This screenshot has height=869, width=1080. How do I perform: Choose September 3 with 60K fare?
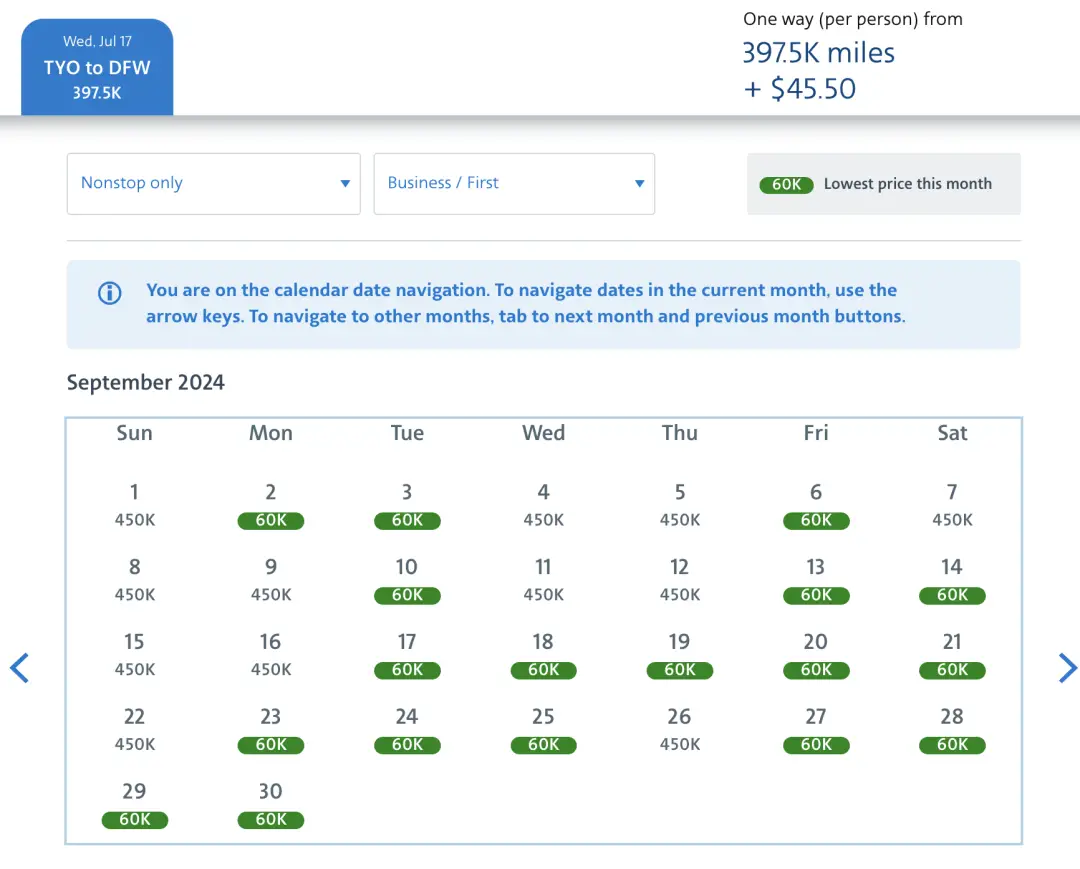point(407,505)
